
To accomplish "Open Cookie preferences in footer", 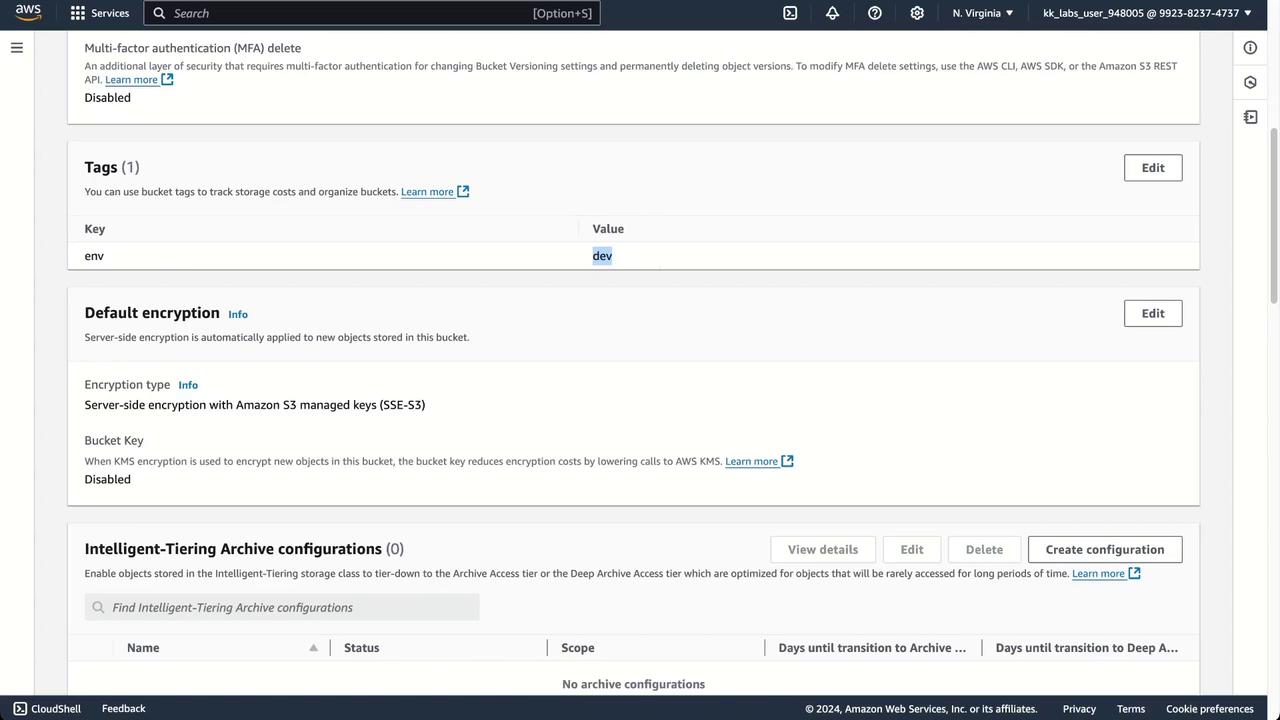I will coord(1210,709).
